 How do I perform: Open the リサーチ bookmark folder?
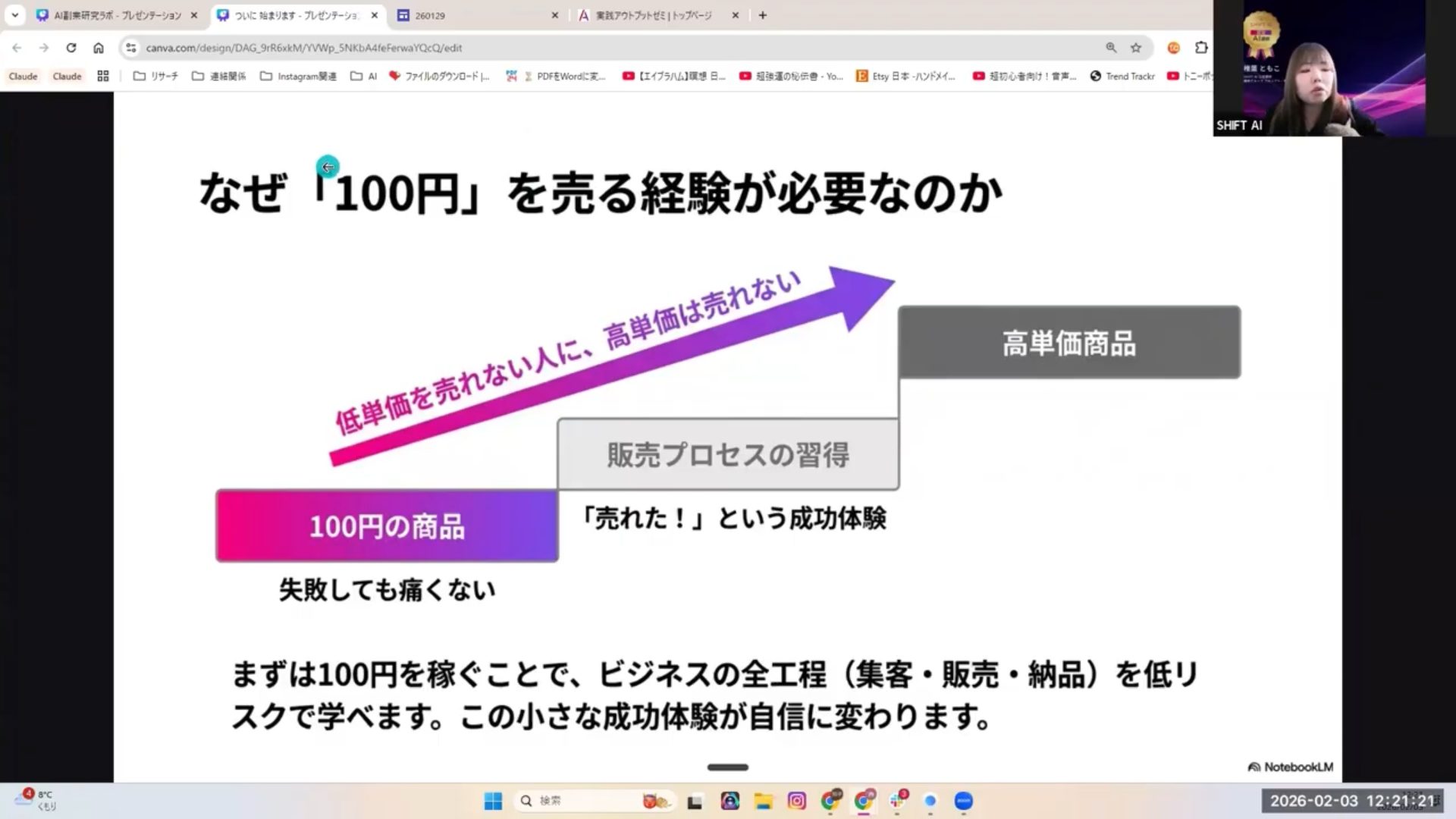(155, 76)
